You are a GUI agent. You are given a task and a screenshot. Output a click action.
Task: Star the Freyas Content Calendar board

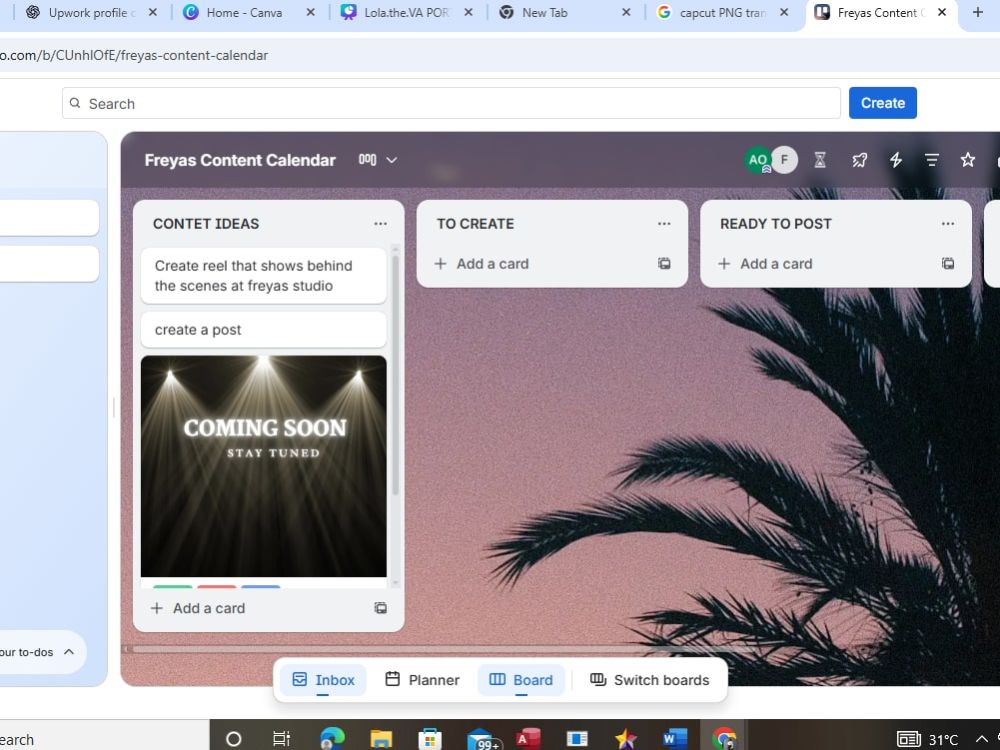click(967, 159)
